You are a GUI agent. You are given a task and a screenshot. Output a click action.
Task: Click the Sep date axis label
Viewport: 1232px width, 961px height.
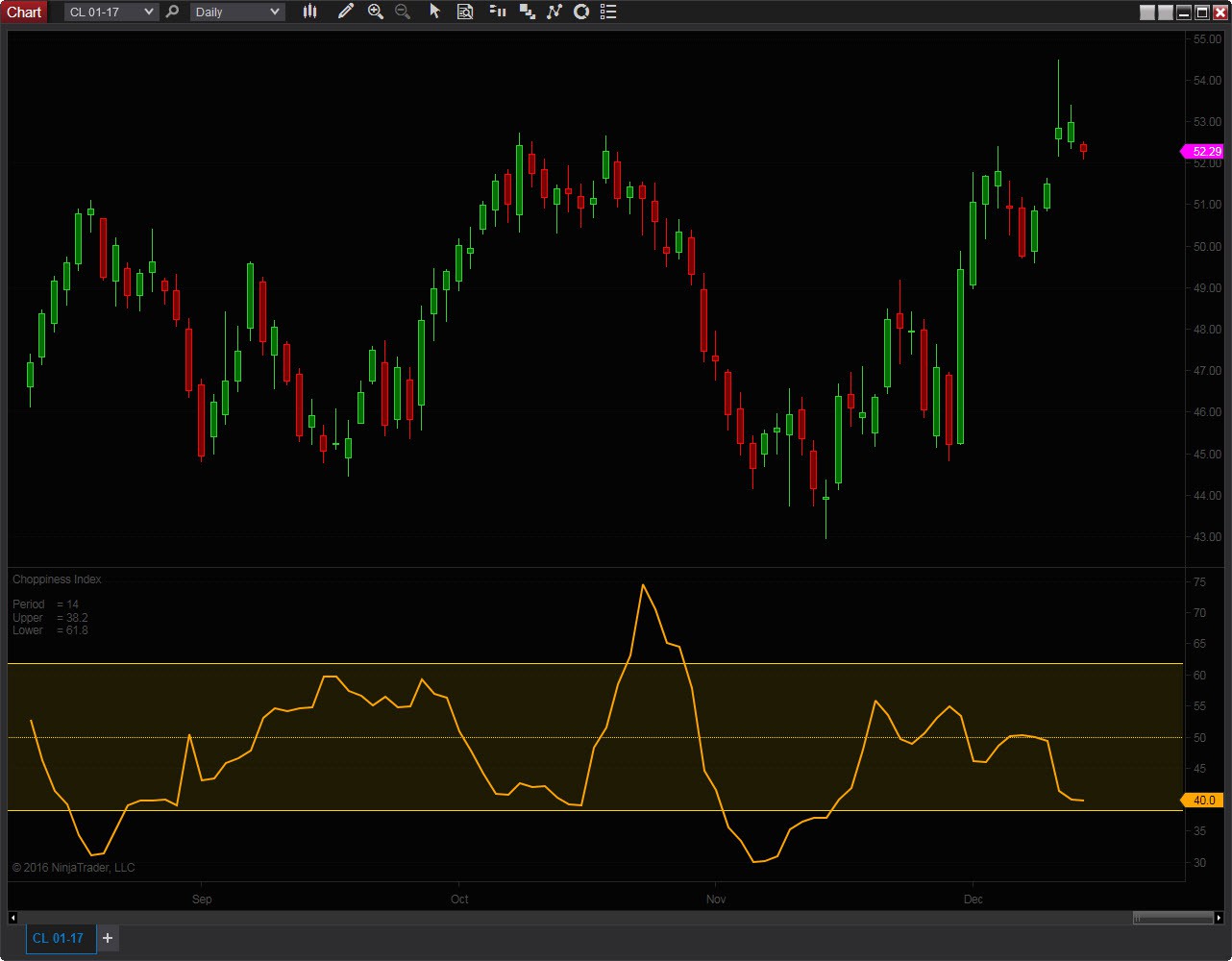click(x=202, y=899)
